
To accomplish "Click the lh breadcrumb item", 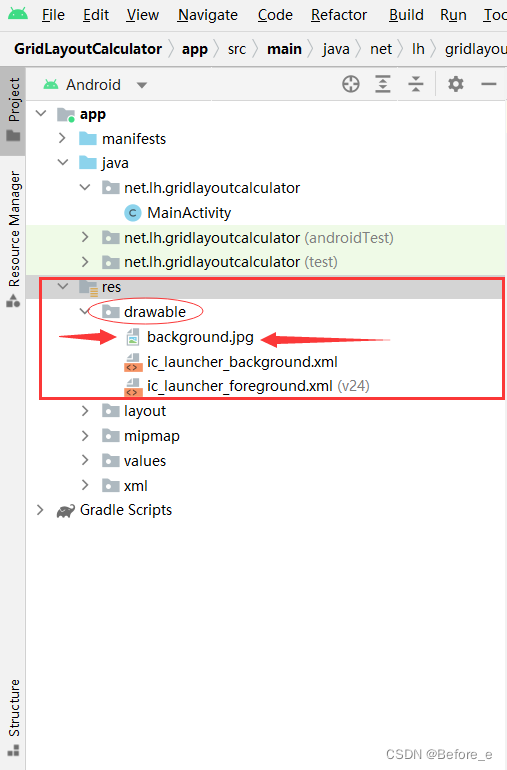I will 418,49.
